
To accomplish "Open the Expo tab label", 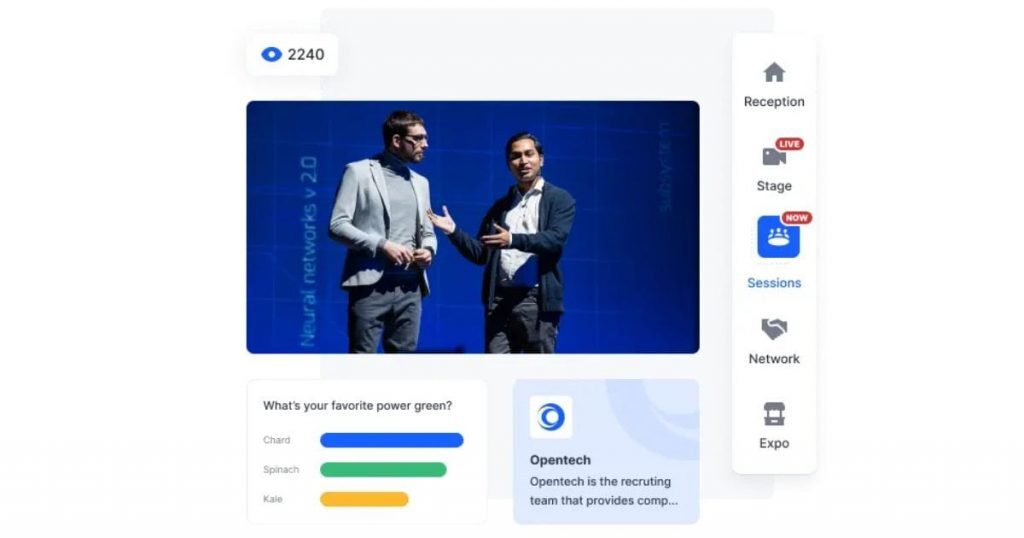I will [774, 443].
